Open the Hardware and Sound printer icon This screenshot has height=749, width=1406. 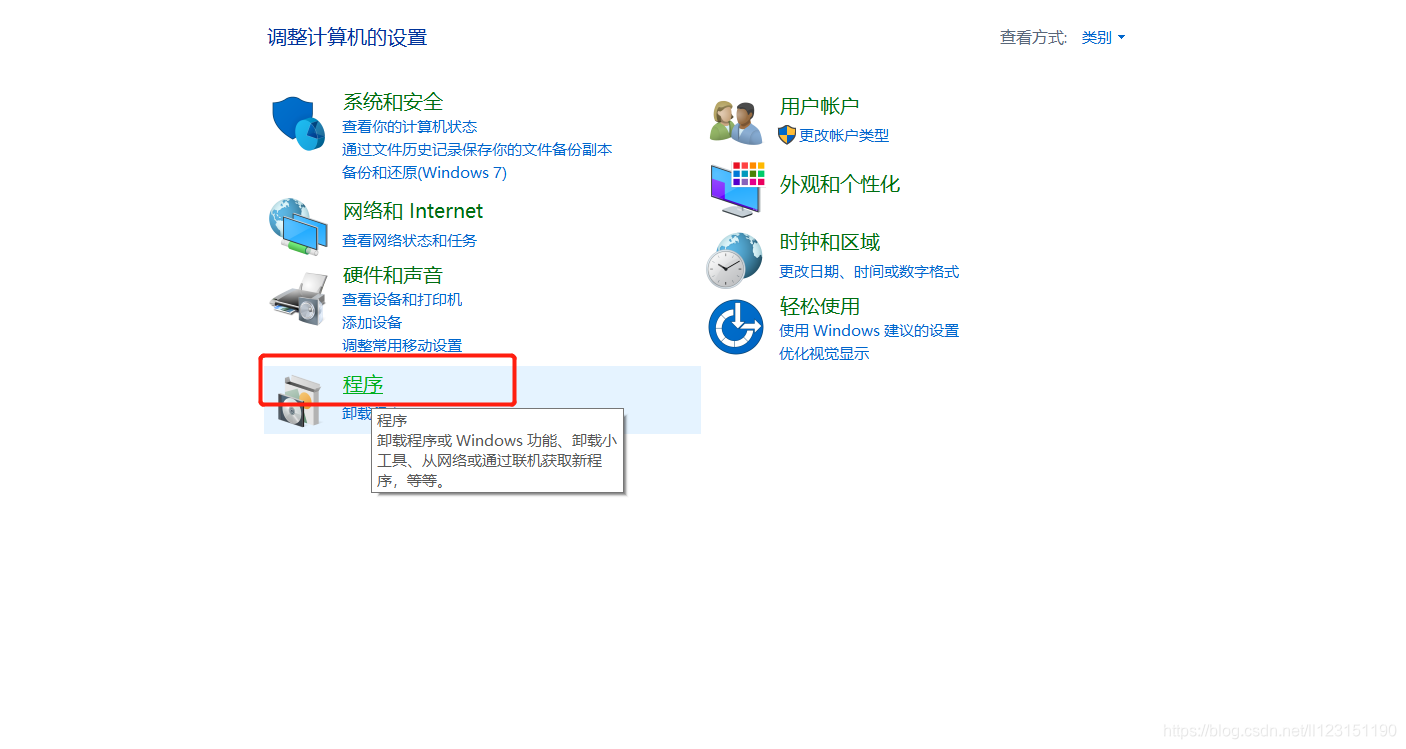pos(298,298)
